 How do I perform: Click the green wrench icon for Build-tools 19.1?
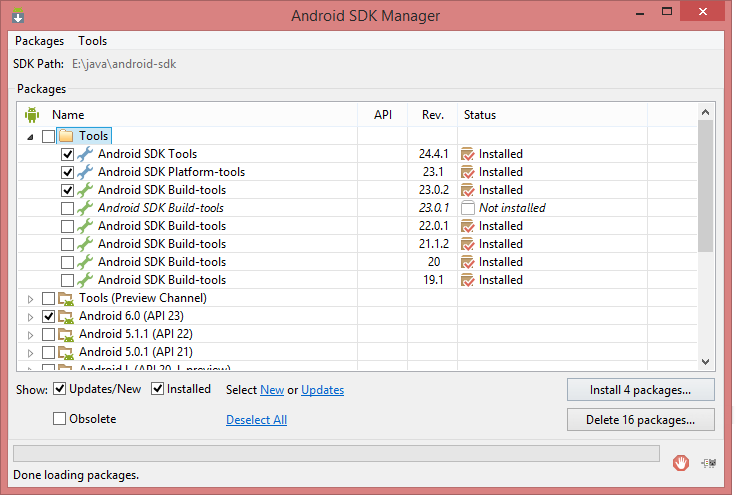tap(85, 280)
